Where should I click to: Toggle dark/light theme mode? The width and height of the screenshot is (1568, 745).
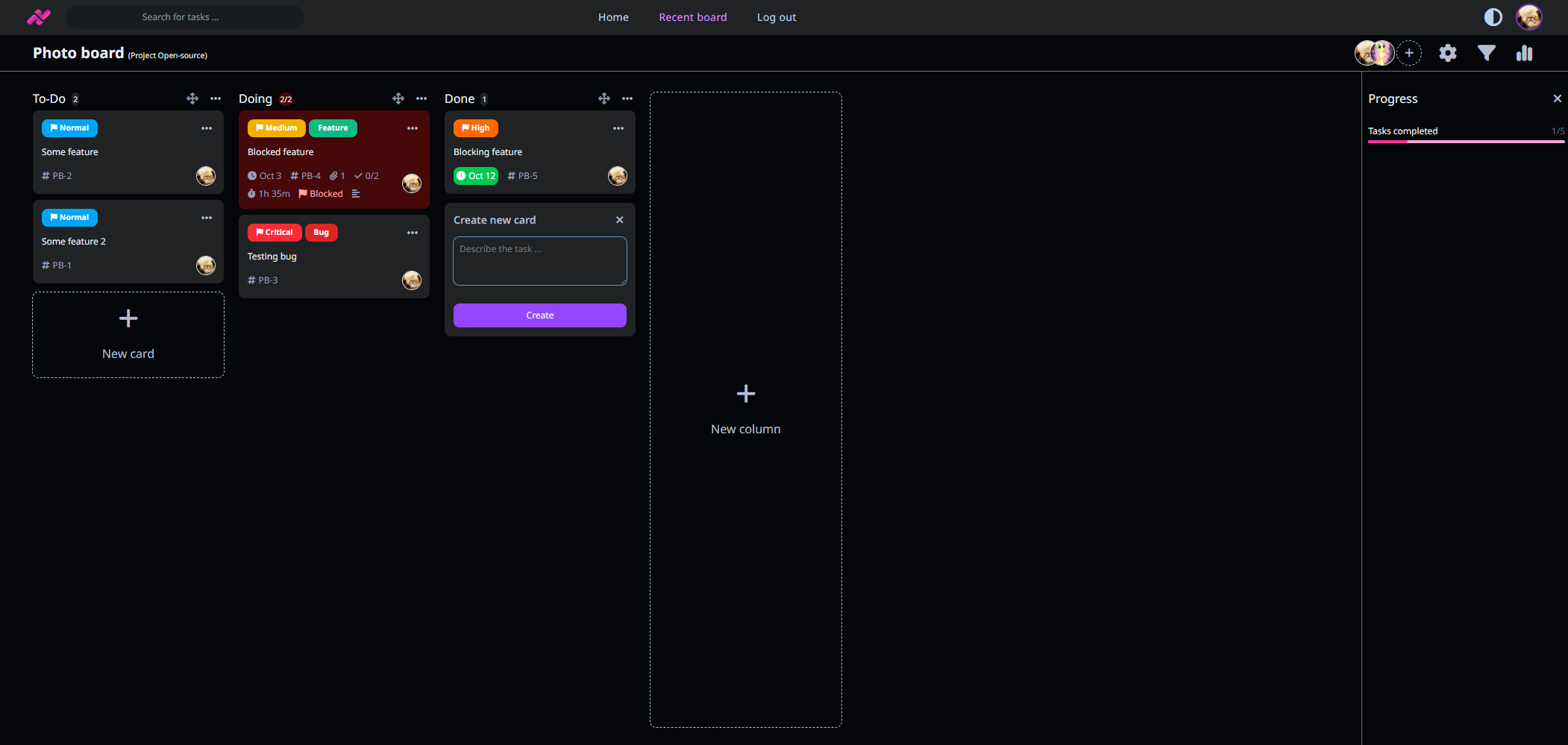click(x=1493, y=16)
